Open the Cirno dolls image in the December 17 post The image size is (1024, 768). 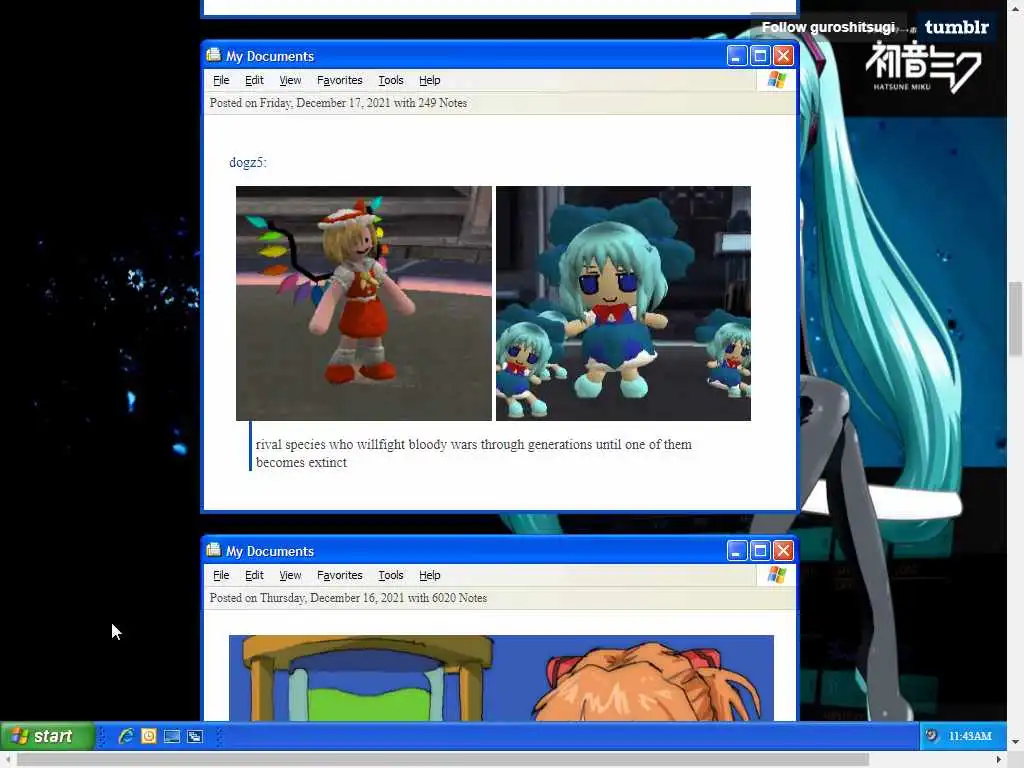[x=624, y=304]
